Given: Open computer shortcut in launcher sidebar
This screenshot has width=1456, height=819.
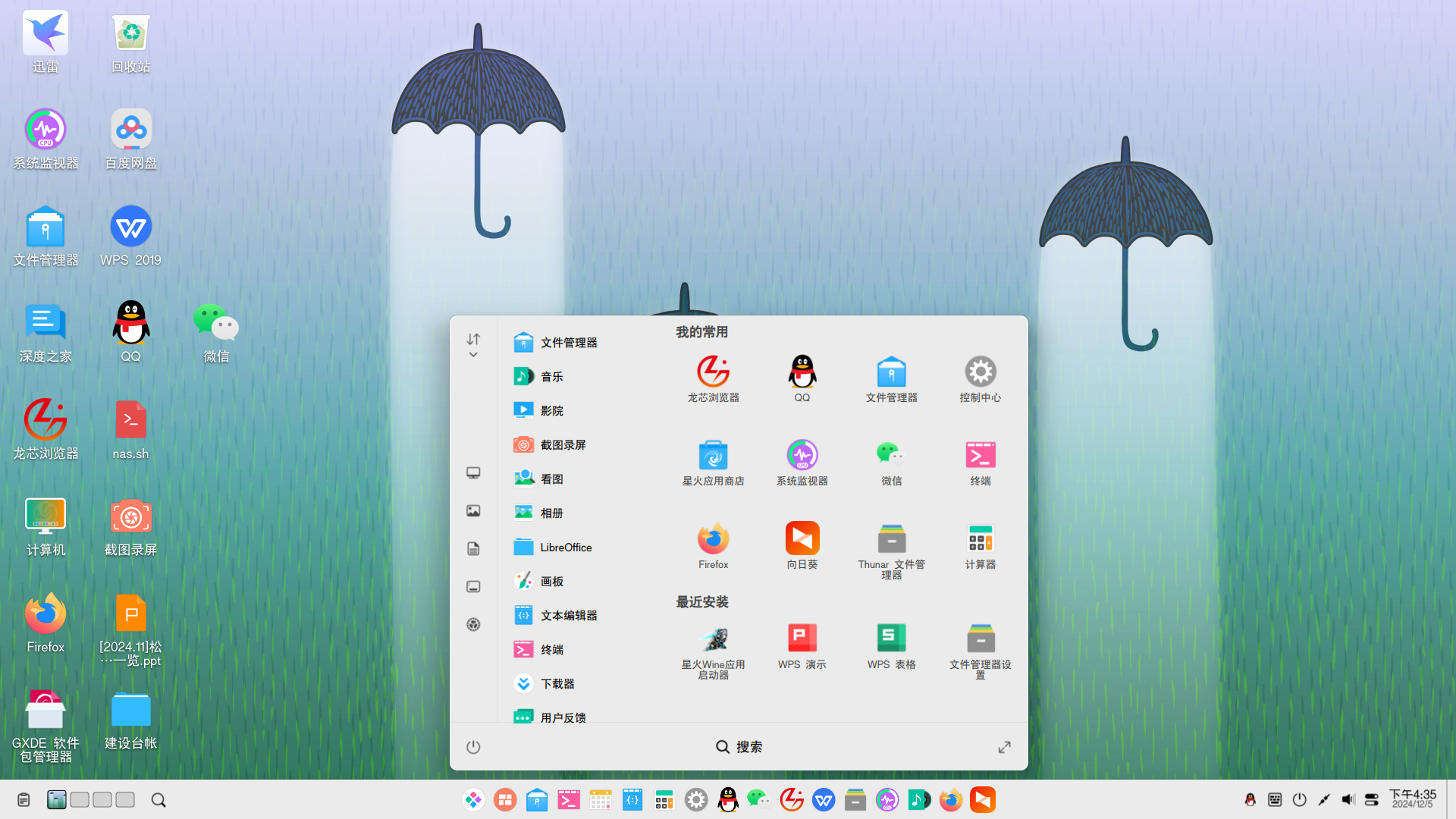Looking at the screenshot, I should pos(473,472).
